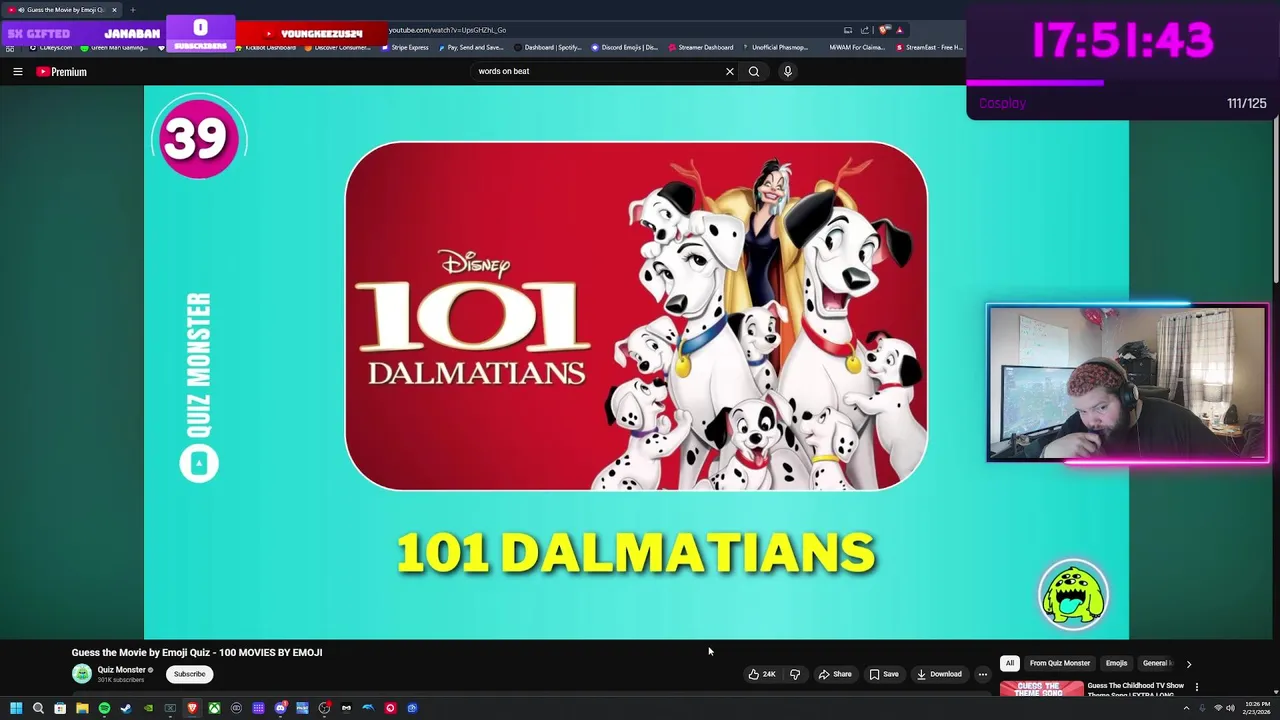1280x720 pixels.
Task: Run the search with the magnifier button
Action: click(x=754, y=71)
